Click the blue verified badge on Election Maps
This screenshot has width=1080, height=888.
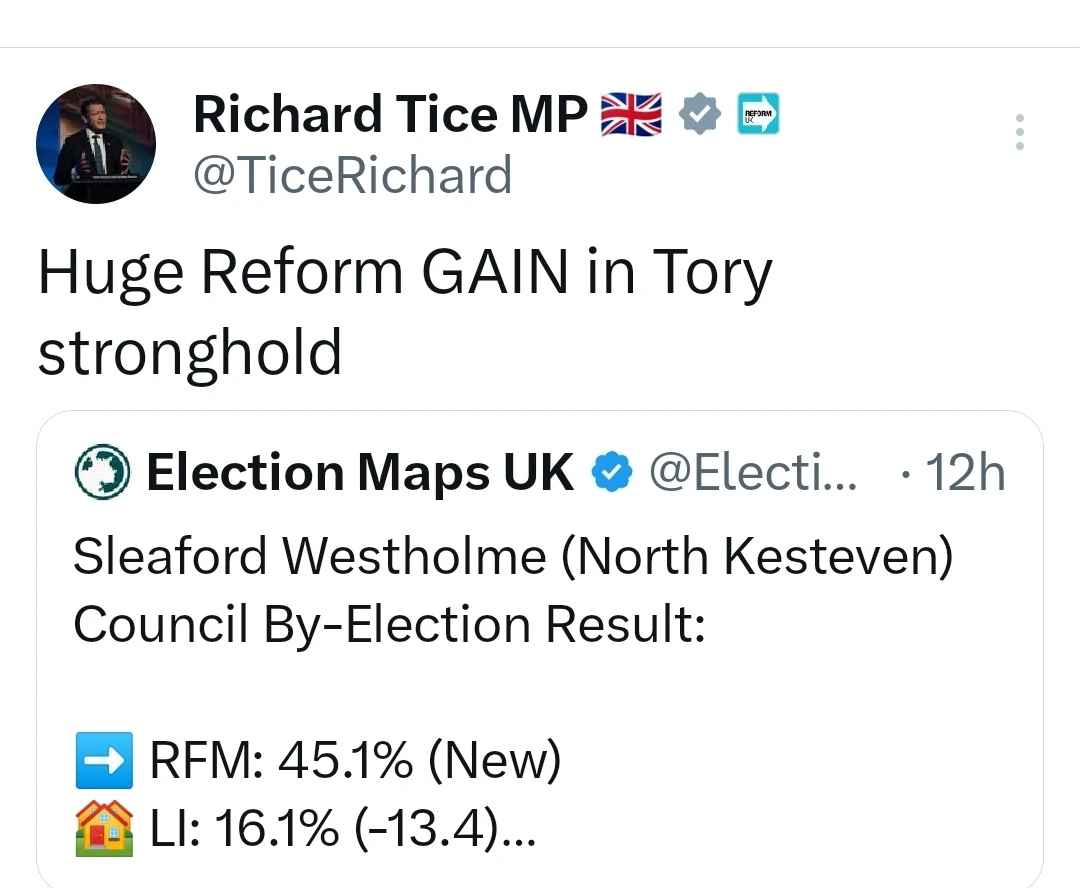click(x=611, y=473)
